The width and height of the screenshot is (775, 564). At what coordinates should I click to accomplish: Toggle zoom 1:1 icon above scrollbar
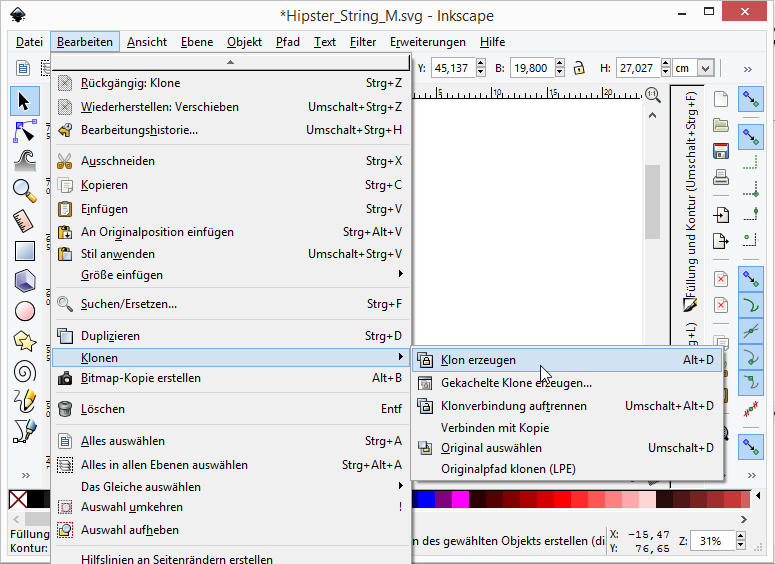click(x=652, y=94)
